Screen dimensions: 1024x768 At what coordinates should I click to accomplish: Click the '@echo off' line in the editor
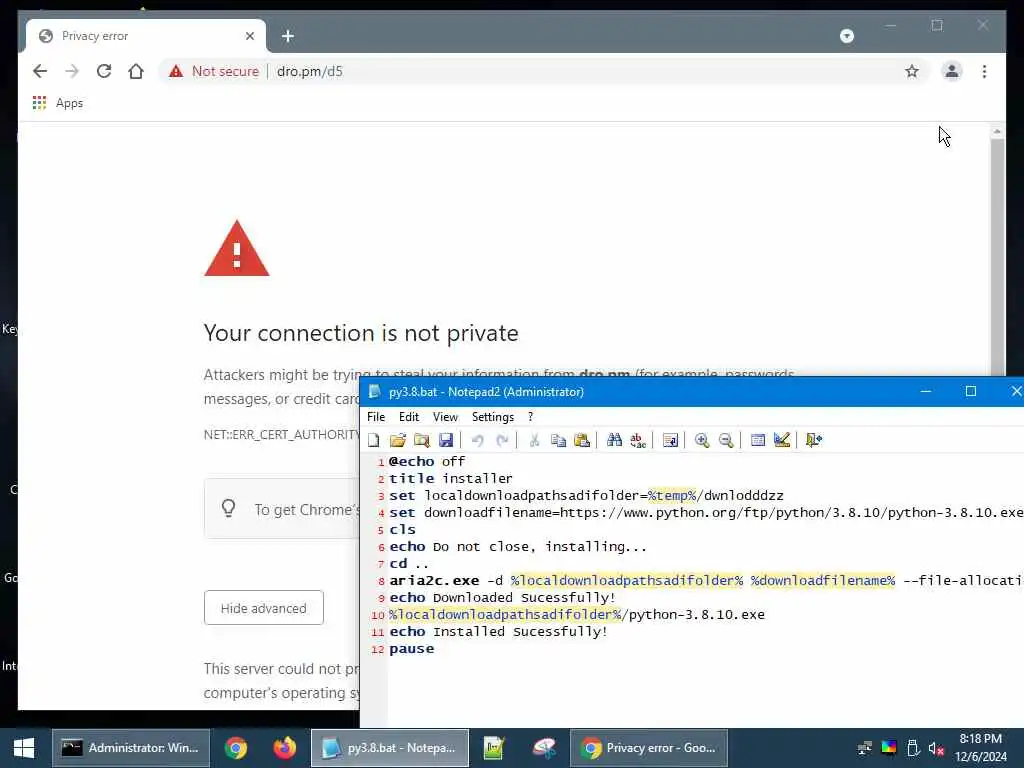click(x=427, y=462)
